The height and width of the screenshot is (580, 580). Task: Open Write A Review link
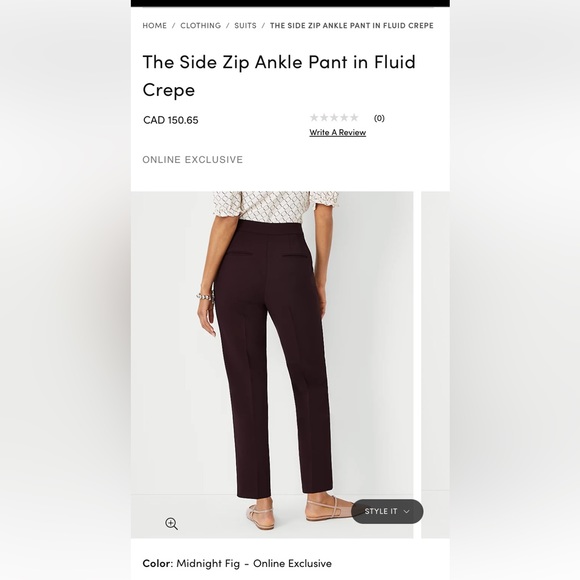[338, 132]
